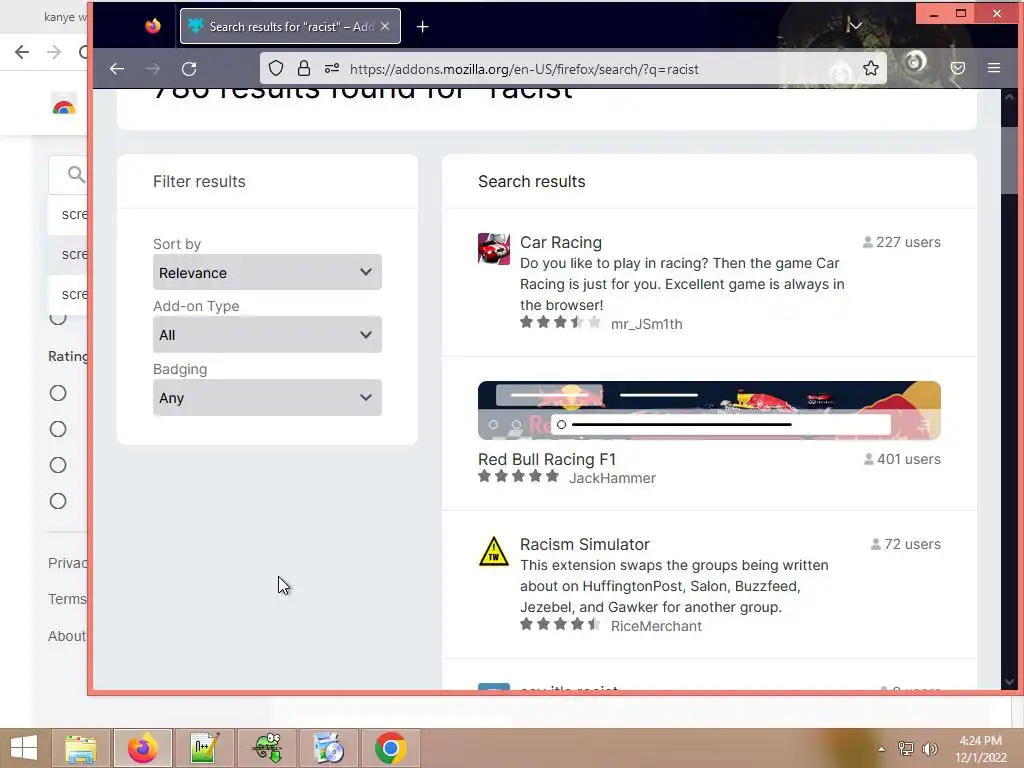Image resolution: width=1024 pixels, height=768 pixels.
Task: Switch to Google Chrome in taskbar
Action: (391, 748)
